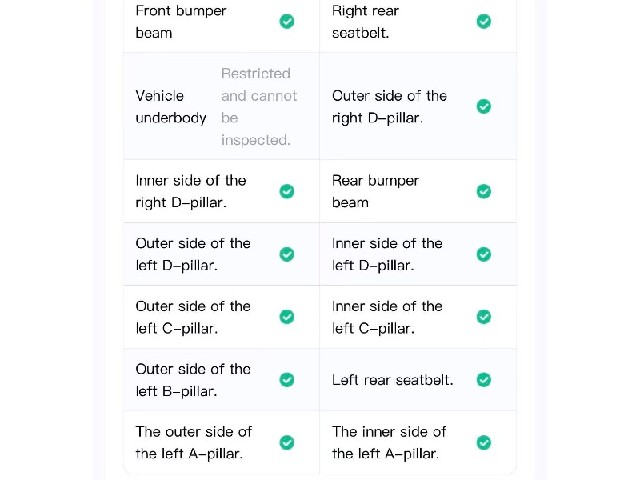
Task: Tap the check icon for Inner side of left D-pillar
Action: [484, 254]
